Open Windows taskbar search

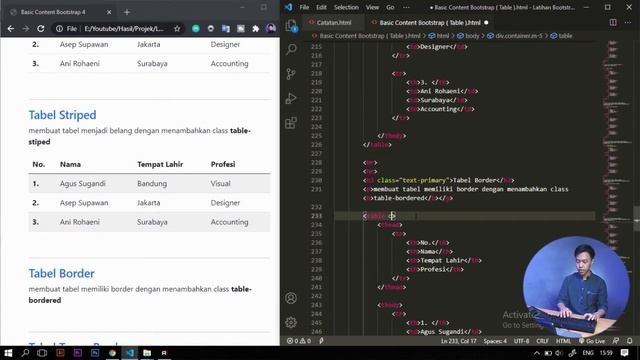[x=25, y=353]
